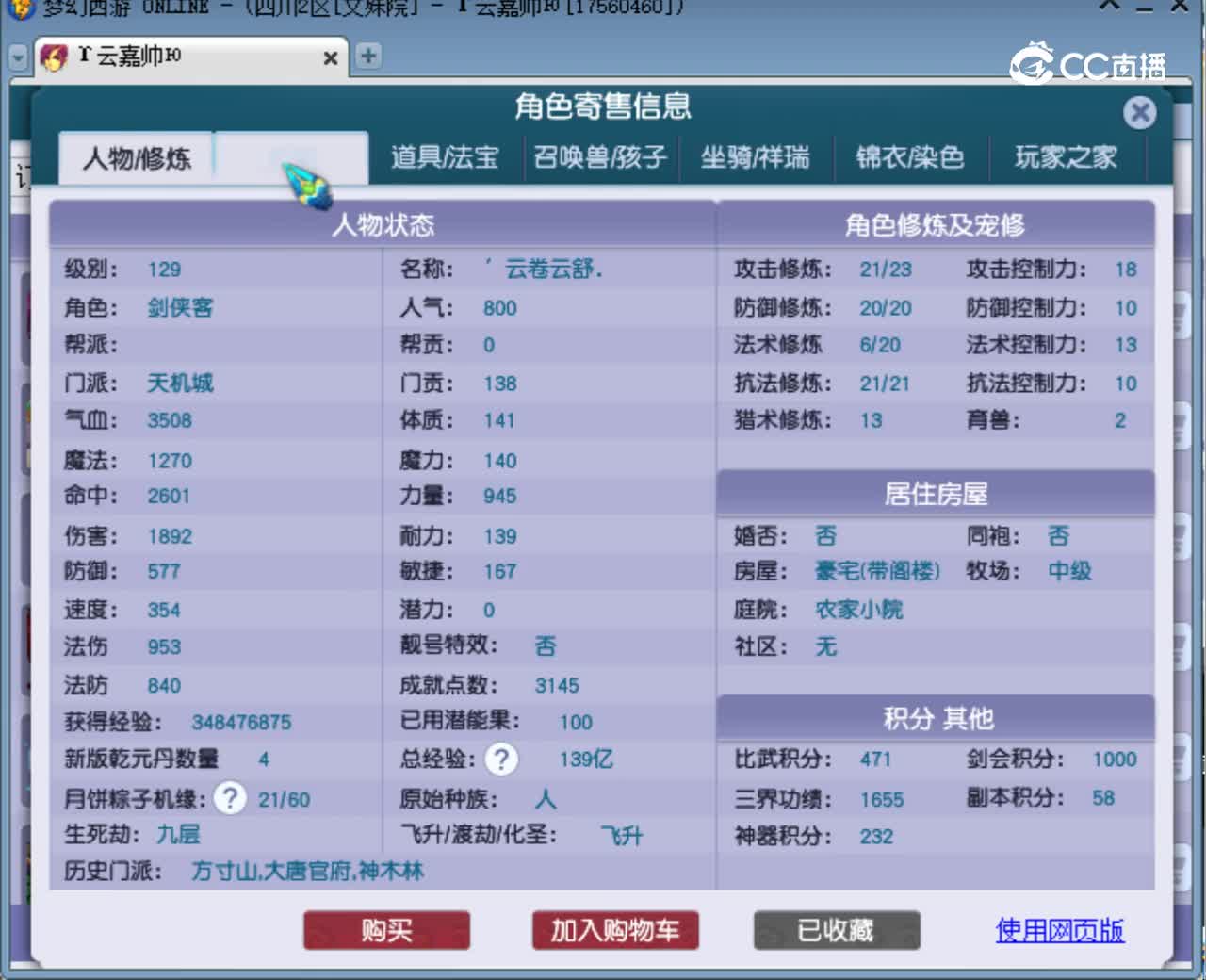Click the 居住房屋 section header
This screenshot has height=980, width=1206.
click(936, 494)
